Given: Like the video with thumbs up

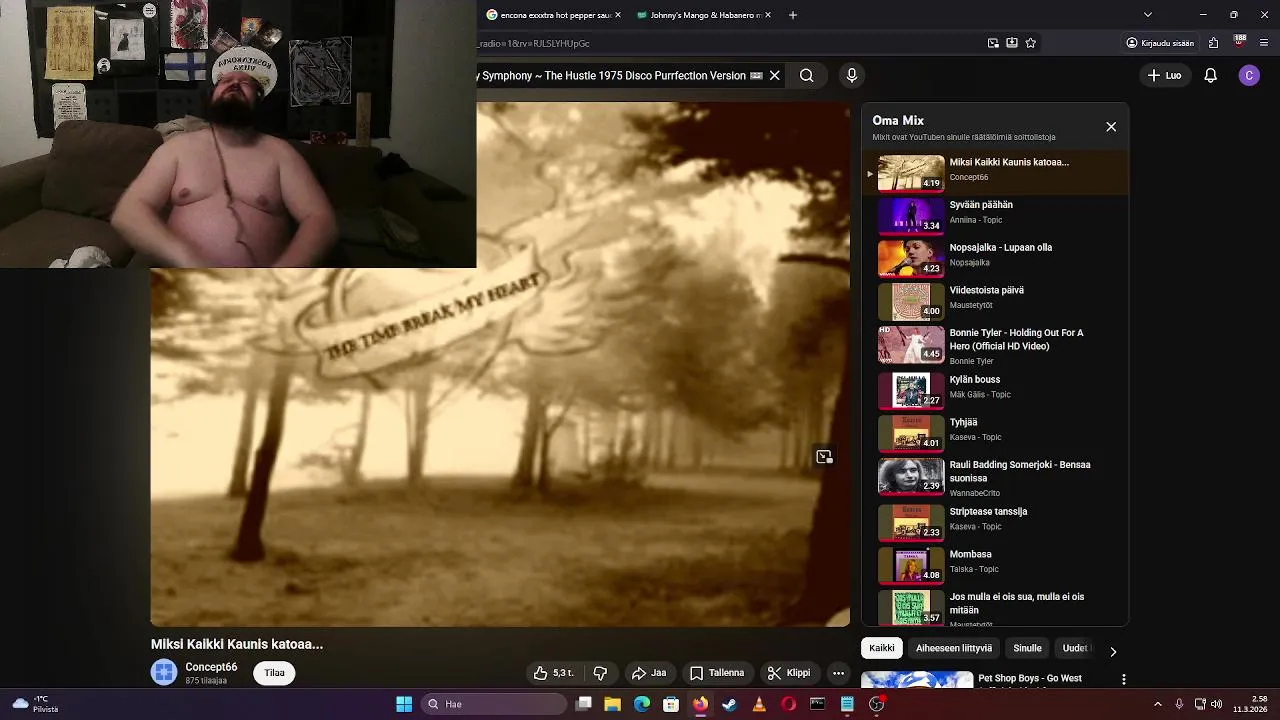Looking at the screenshot, I should tap(554, 673).
